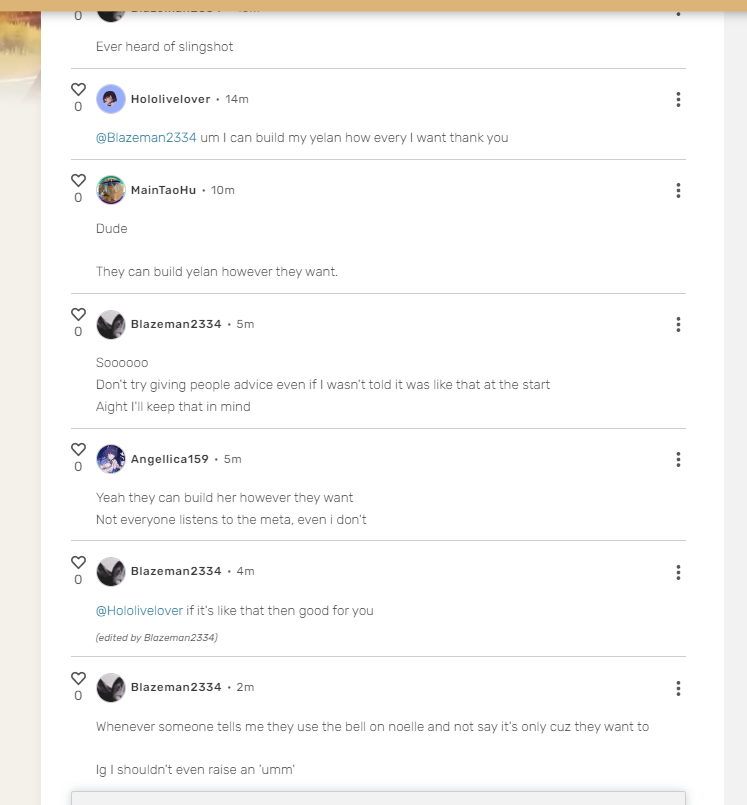Heart Blazeman2334's 5m comment
The image size is (747, 805).
point(78,314)
